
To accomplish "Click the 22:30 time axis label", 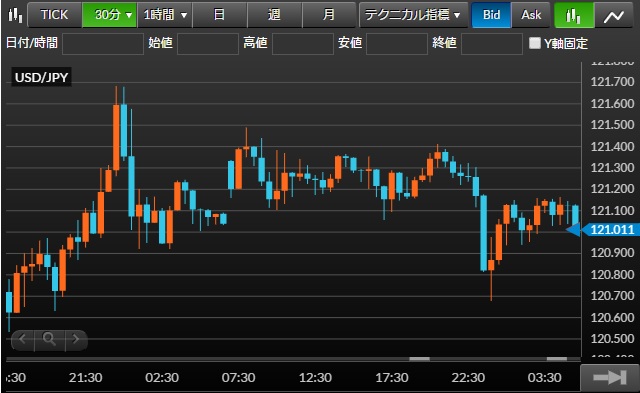I will tap(468, 377).
